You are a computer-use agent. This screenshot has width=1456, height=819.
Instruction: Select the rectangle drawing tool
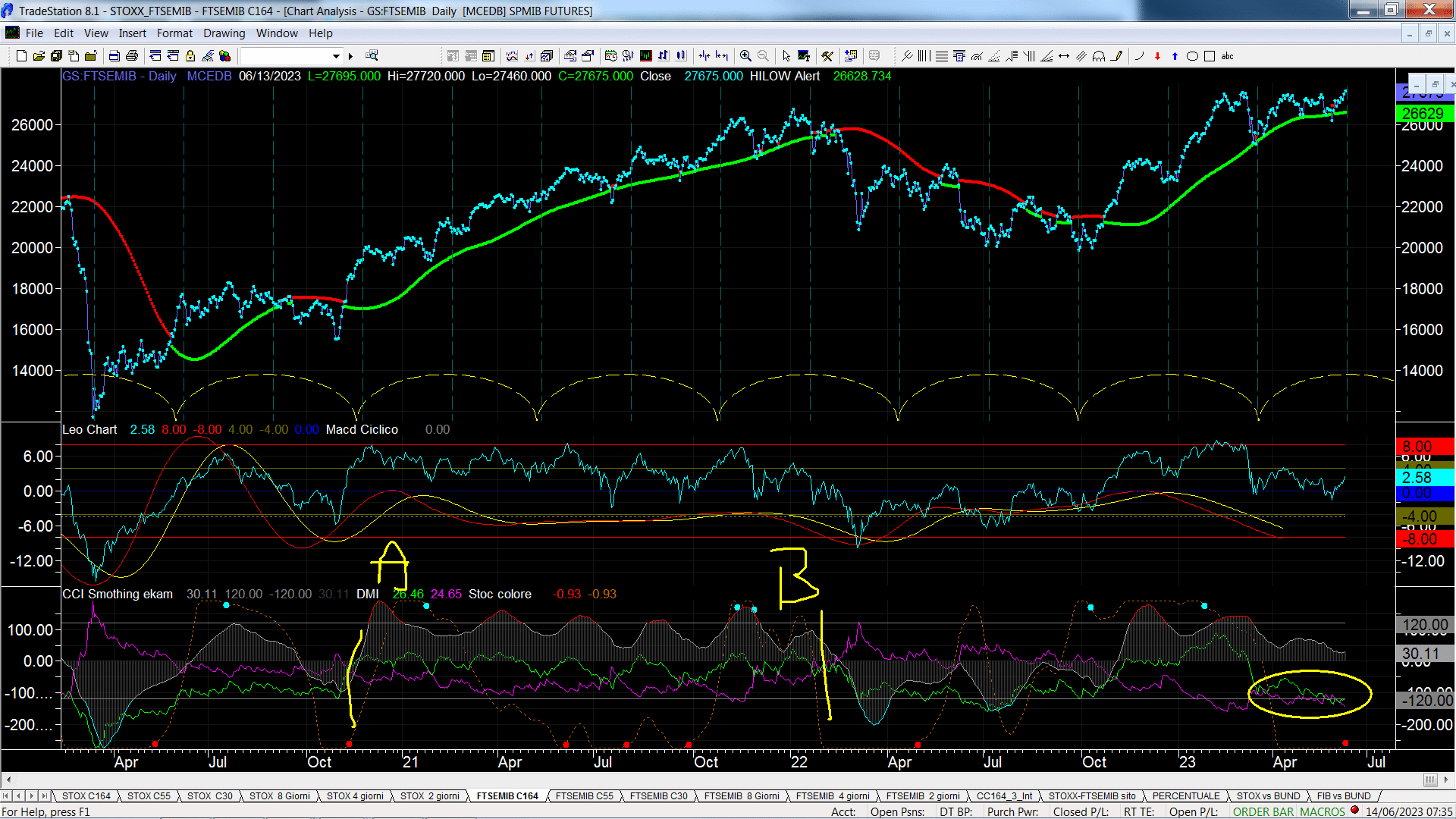tap(1210, 56)
